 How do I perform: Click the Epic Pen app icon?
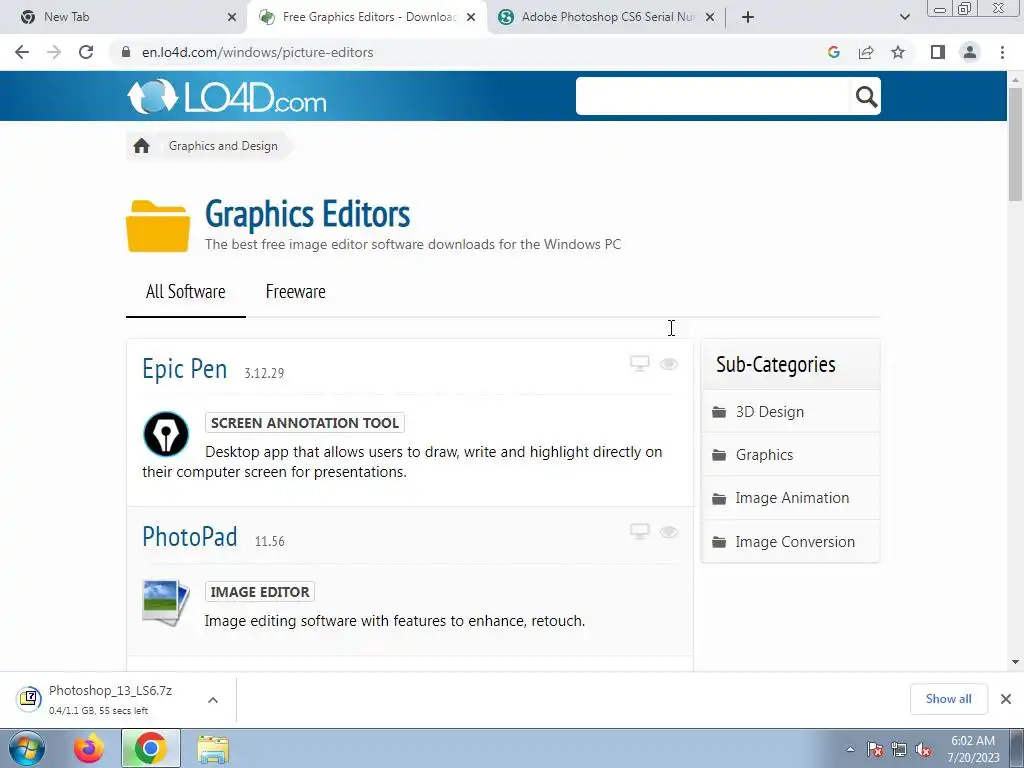click(166, 434)
